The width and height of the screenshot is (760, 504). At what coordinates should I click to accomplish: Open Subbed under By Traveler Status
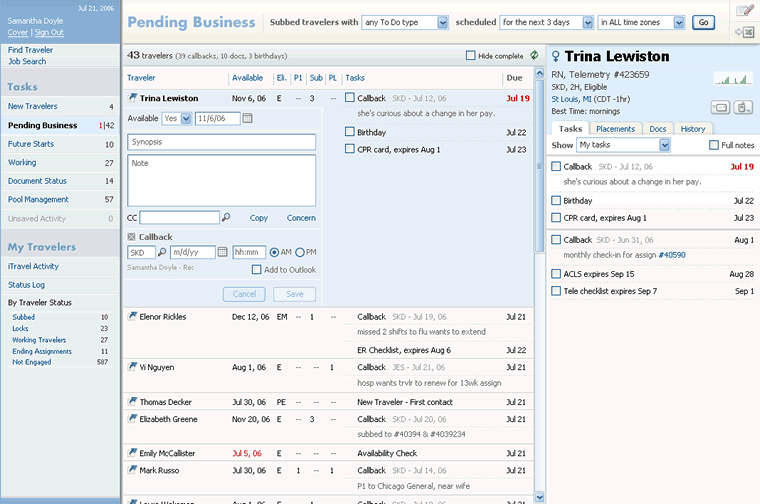tap(23, 317)
